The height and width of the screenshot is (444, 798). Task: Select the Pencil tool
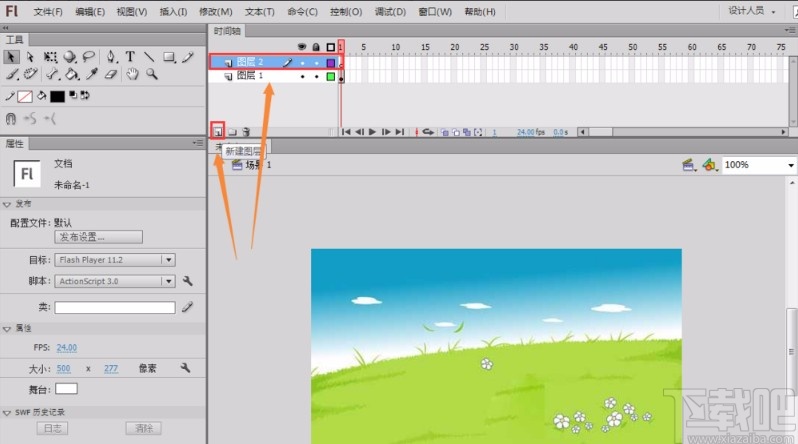(x=188, y=57)
